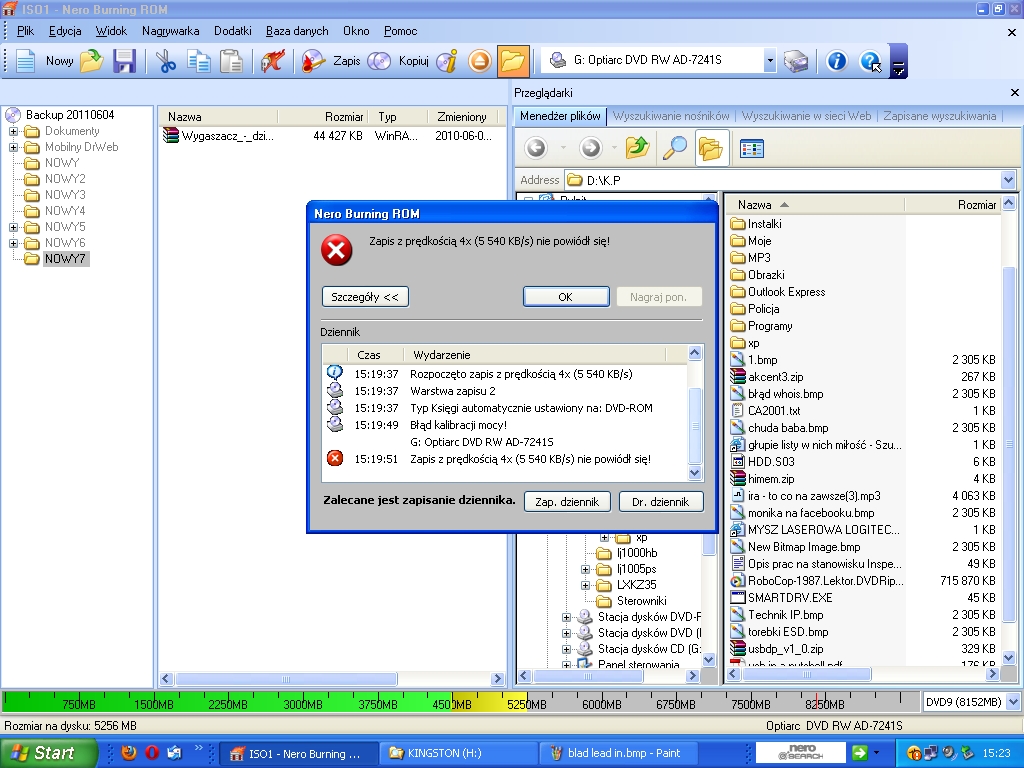Select RoboCop-1987.Lektor.DVDRip file
The image size is (1024, 768).
[826, 581]
